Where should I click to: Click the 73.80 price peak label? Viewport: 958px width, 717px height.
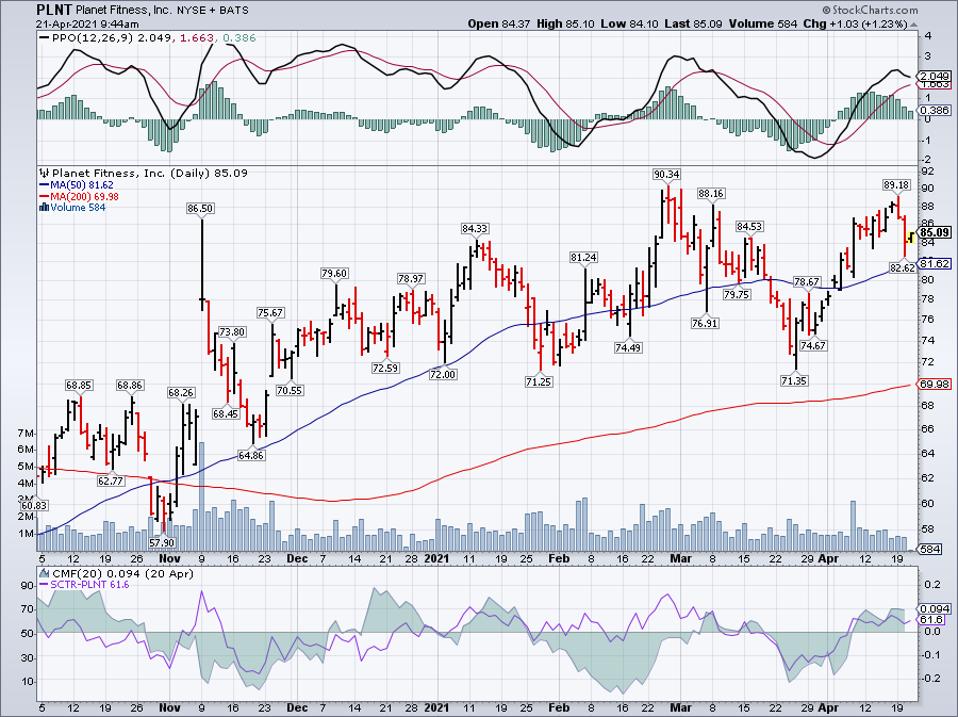click(232, 332)
